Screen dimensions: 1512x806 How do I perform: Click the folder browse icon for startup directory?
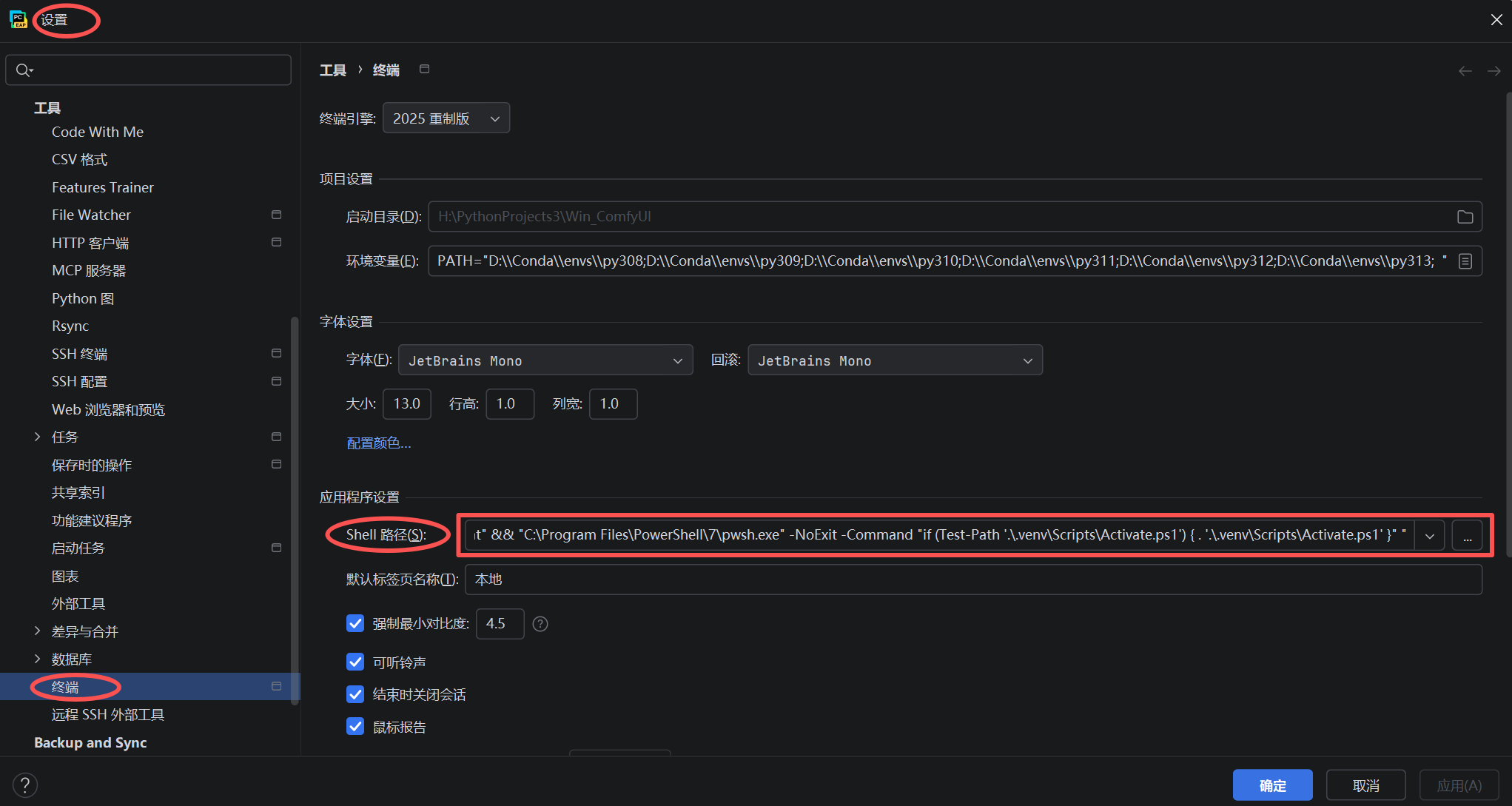(1465, 217)
